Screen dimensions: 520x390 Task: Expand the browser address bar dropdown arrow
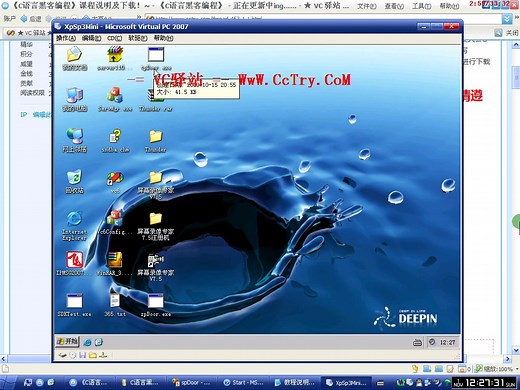pos(507,18)
